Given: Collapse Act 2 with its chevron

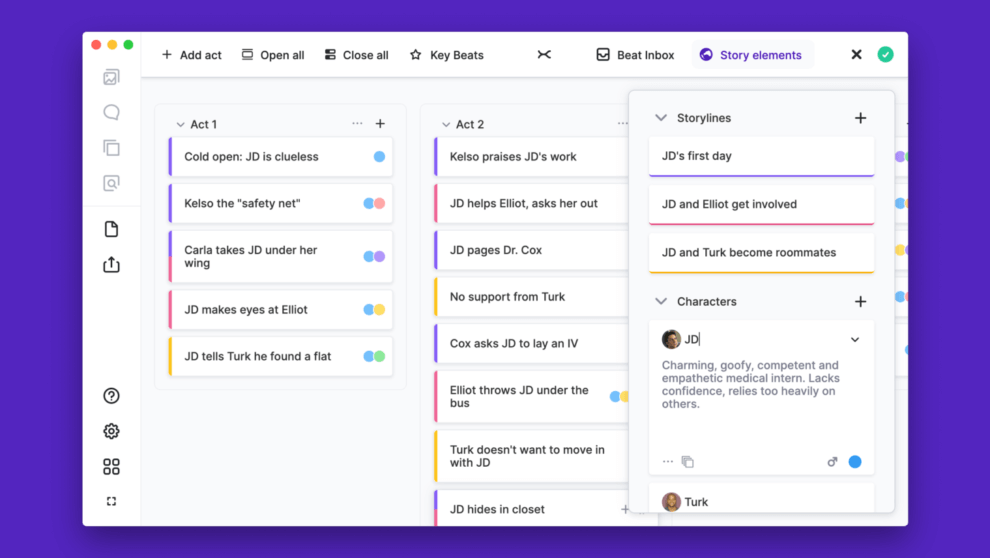Looking at the screenshot, I should pyautogui.click(x=446, y=124).
